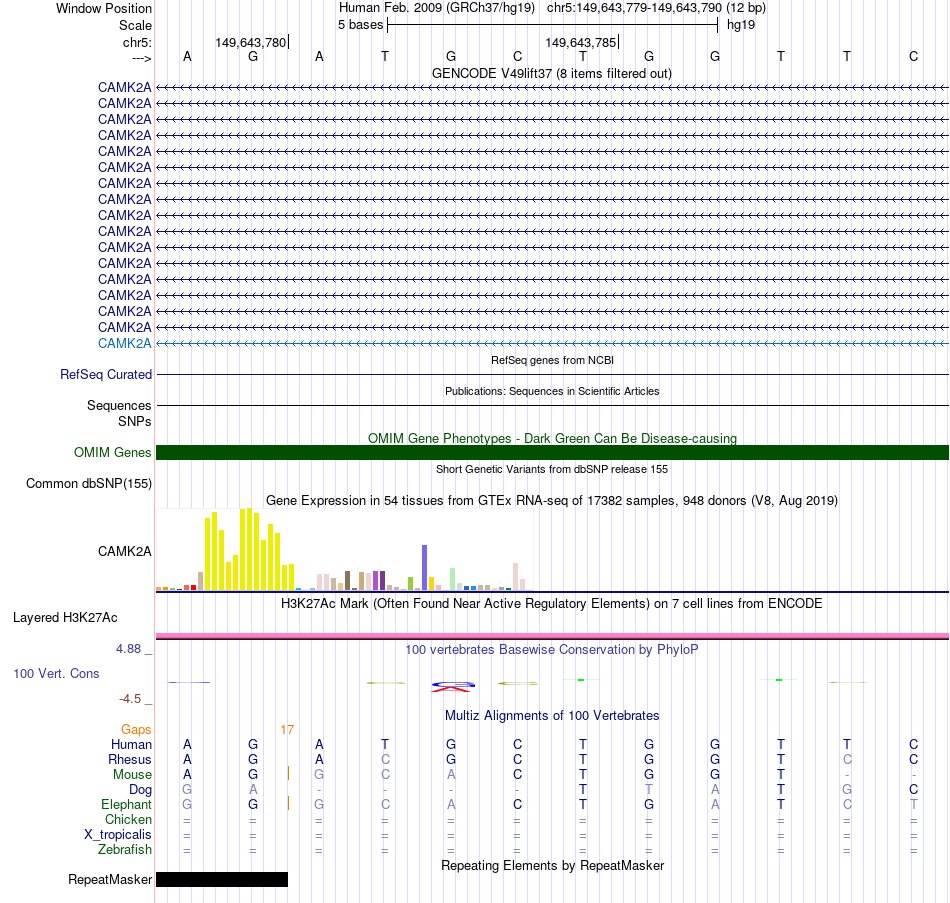Click the 'chr5:' ruler label

coord(137,42)
